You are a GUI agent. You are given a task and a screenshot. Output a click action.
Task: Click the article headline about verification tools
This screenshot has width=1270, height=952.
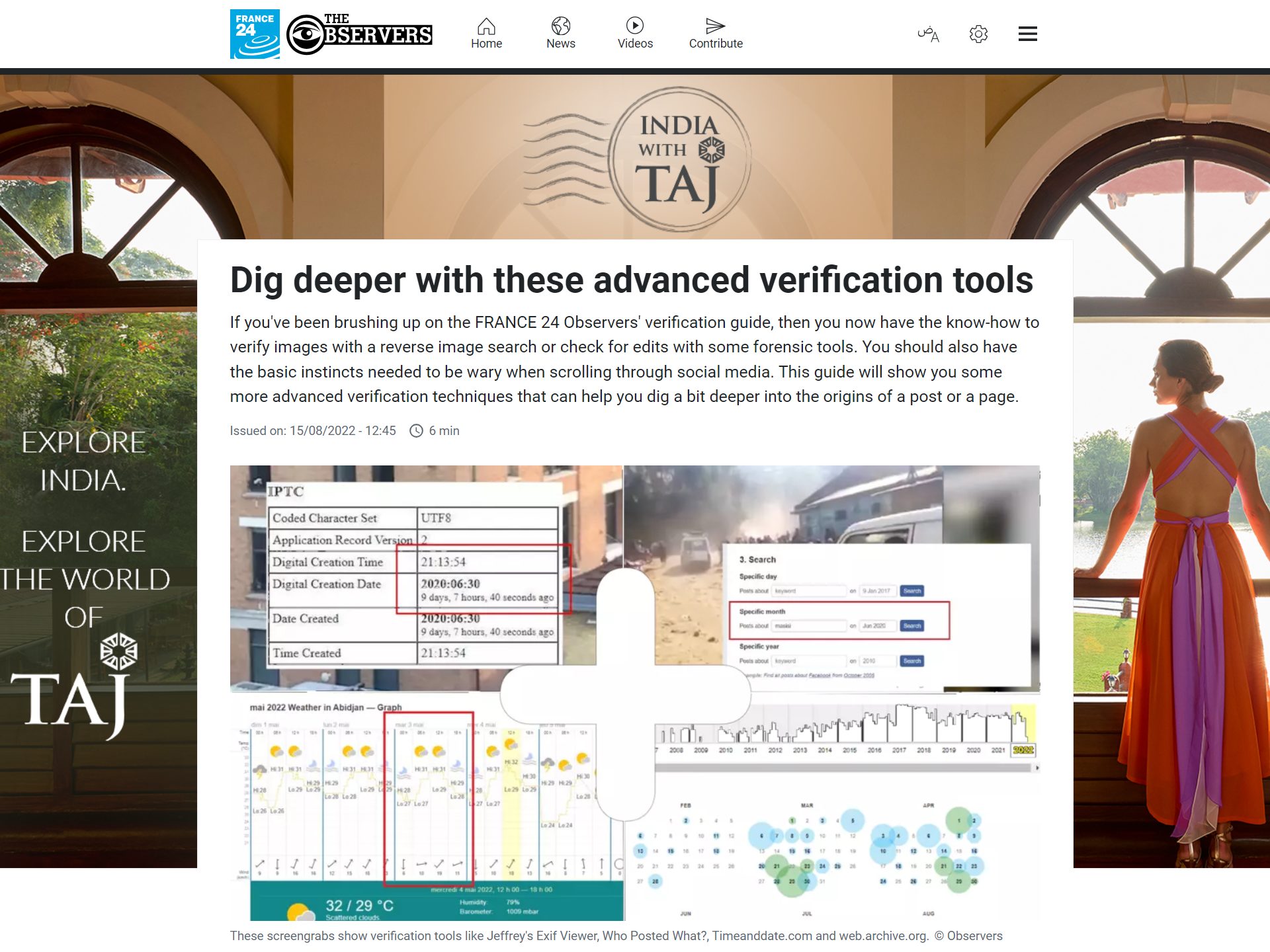click(631, 280)
